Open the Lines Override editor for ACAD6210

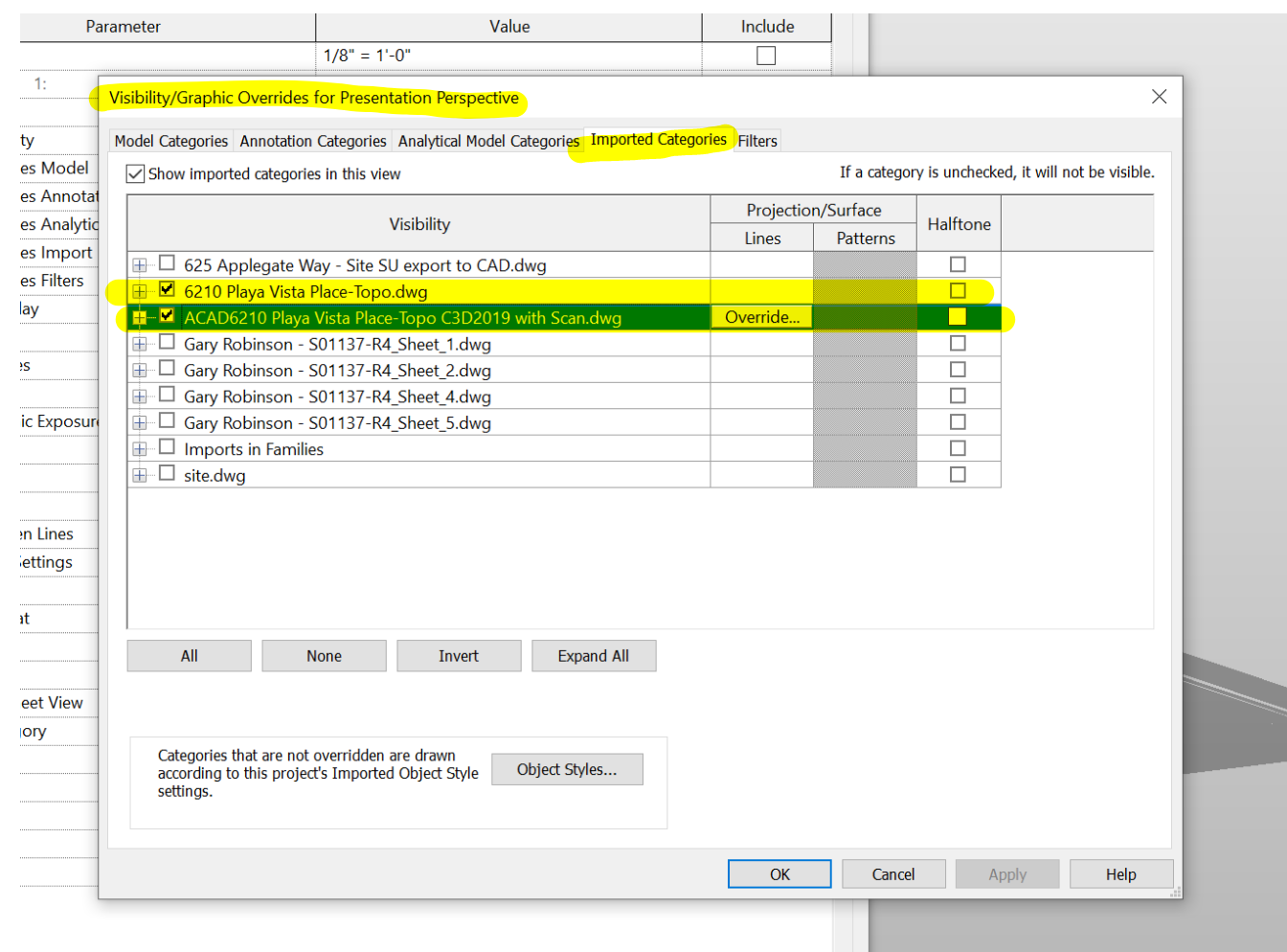[x=760, y=317]
